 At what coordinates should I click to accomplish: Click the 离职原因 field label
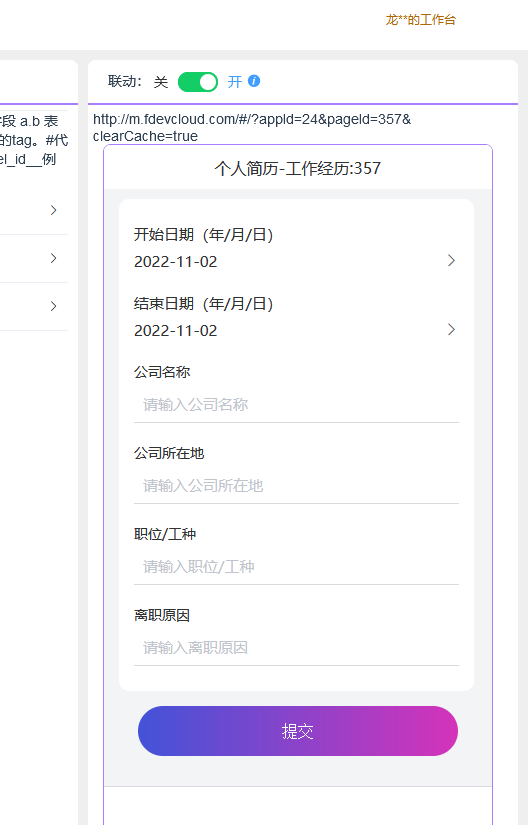(162, 615)
